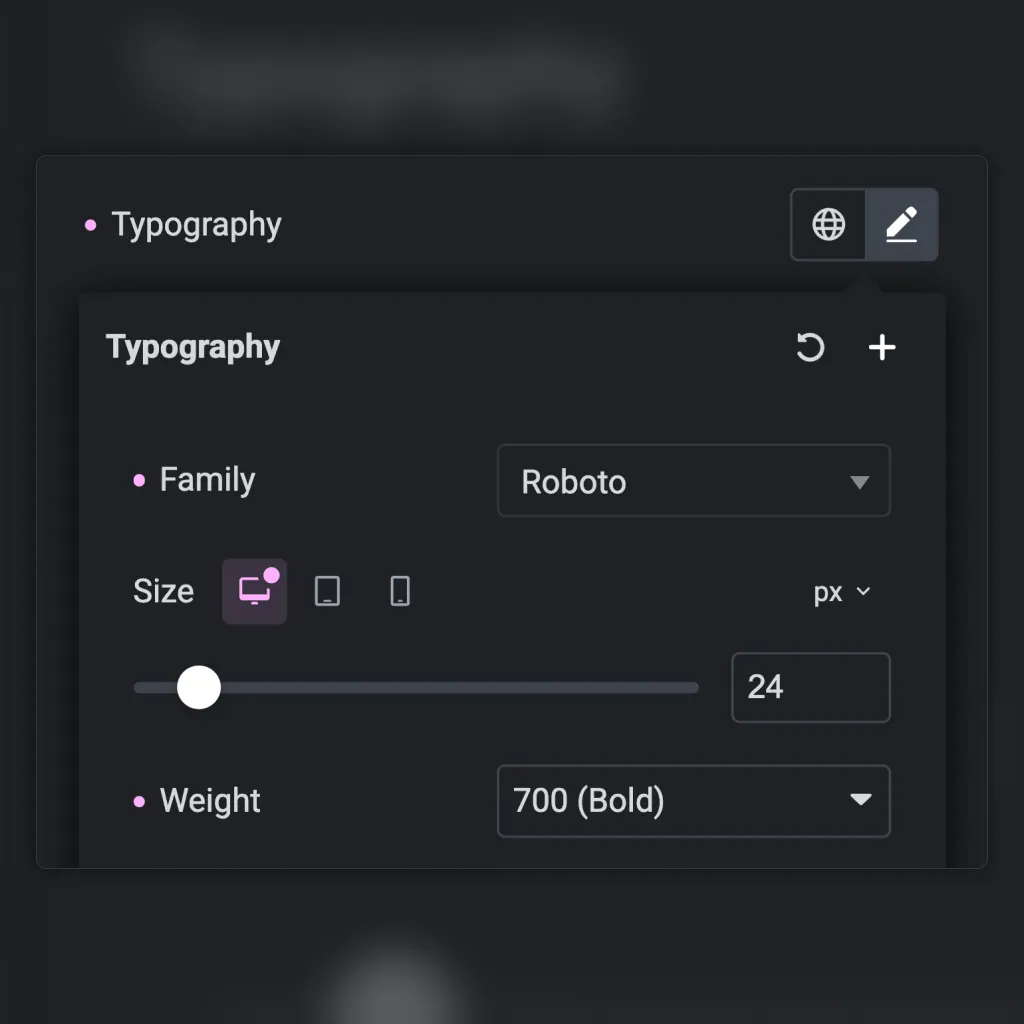1024x1024 pixels.
Task: Focus the size input showing 24
Action: (810, 687)
